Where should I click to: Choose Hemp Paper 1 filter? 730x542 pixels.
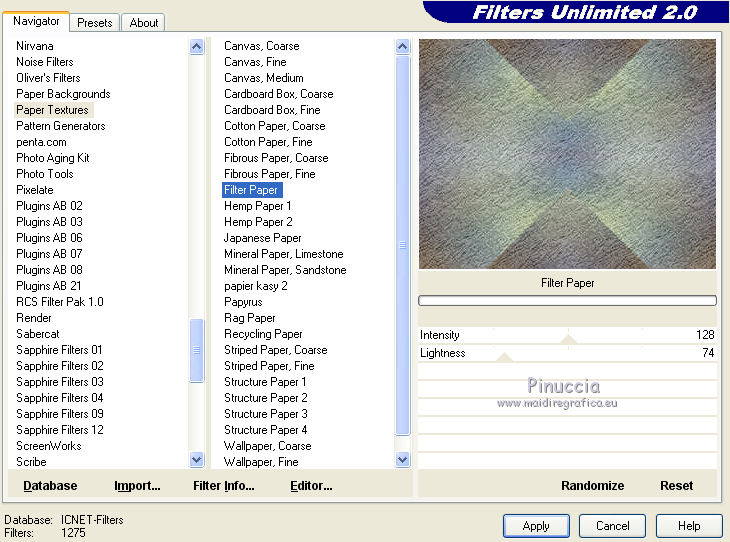[257, 206]
